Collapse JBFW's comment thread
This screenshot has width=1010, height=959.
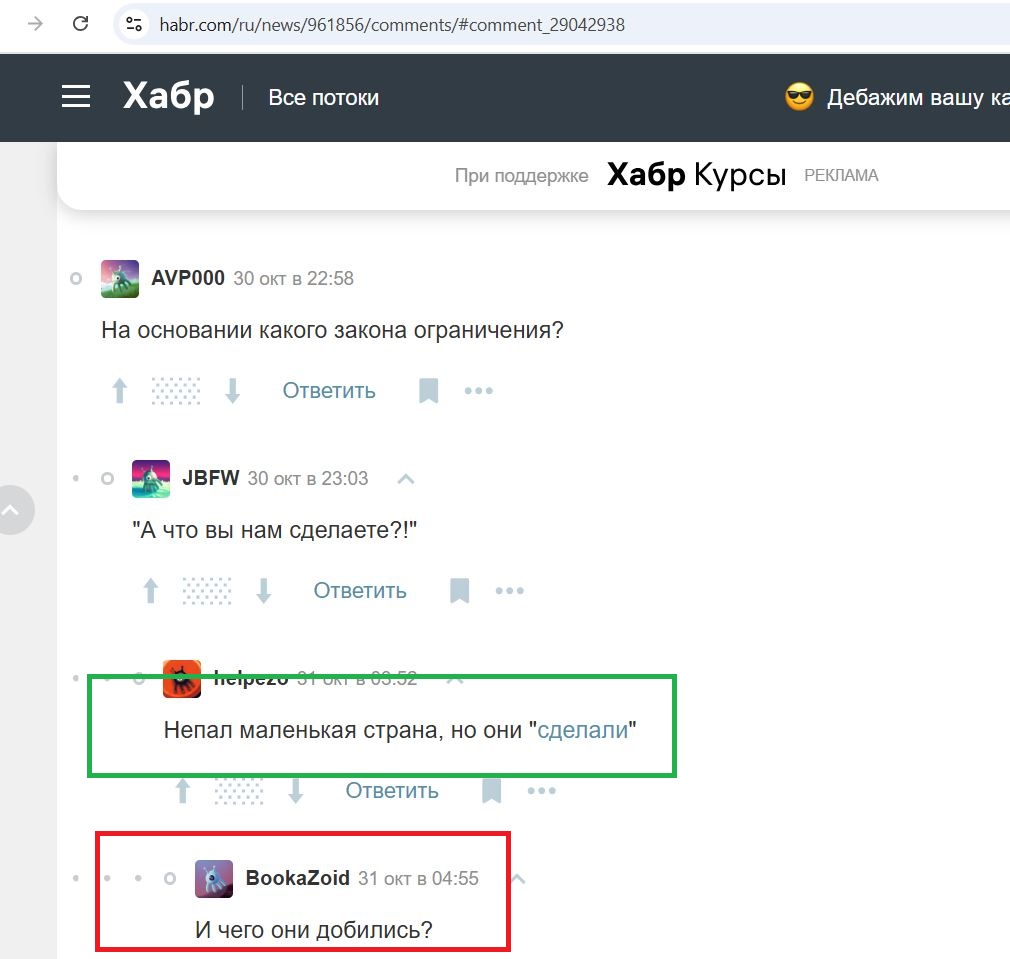(x=406, y=478)
